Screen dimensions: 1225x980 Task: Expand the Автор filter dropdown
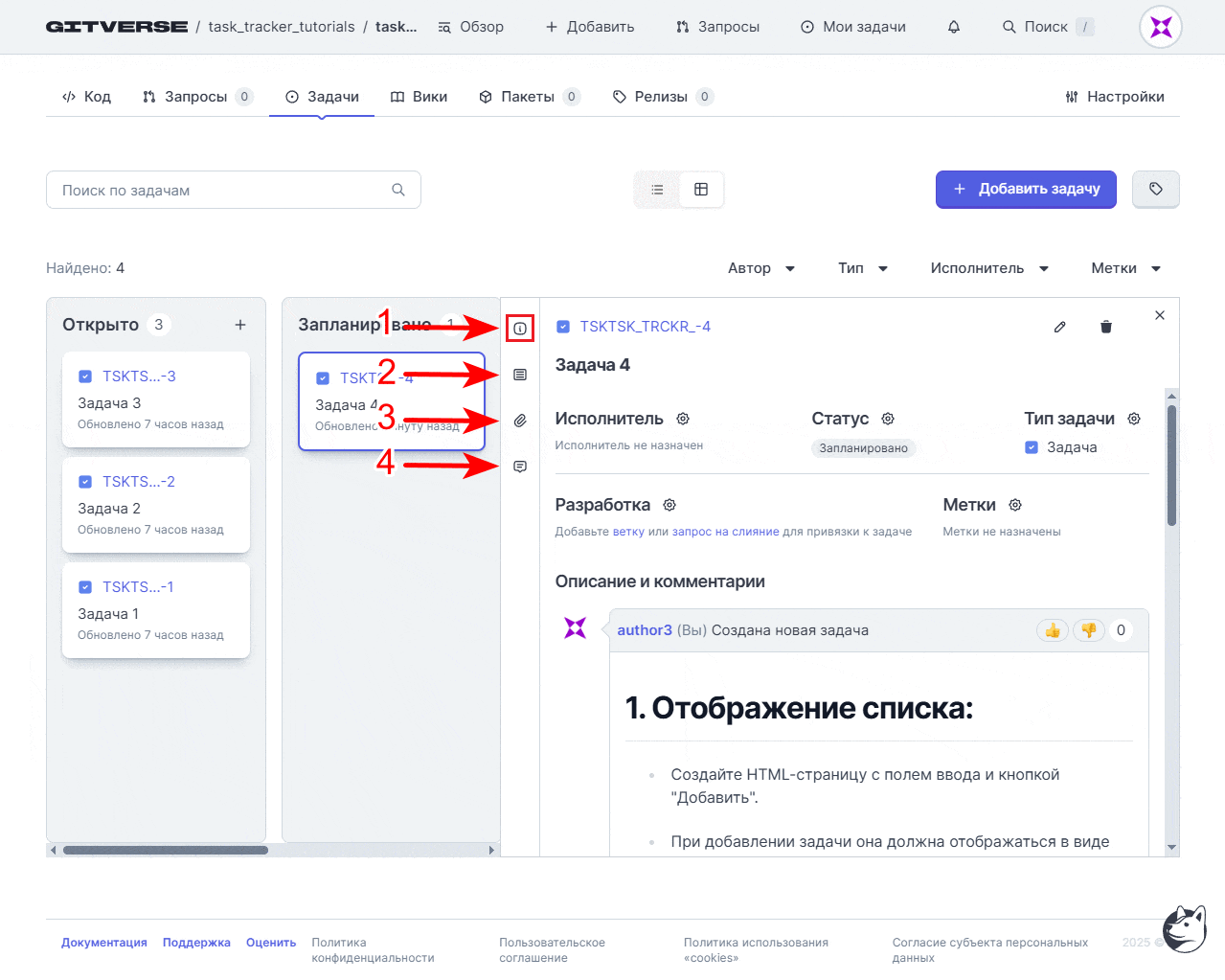tap(761, 268)
